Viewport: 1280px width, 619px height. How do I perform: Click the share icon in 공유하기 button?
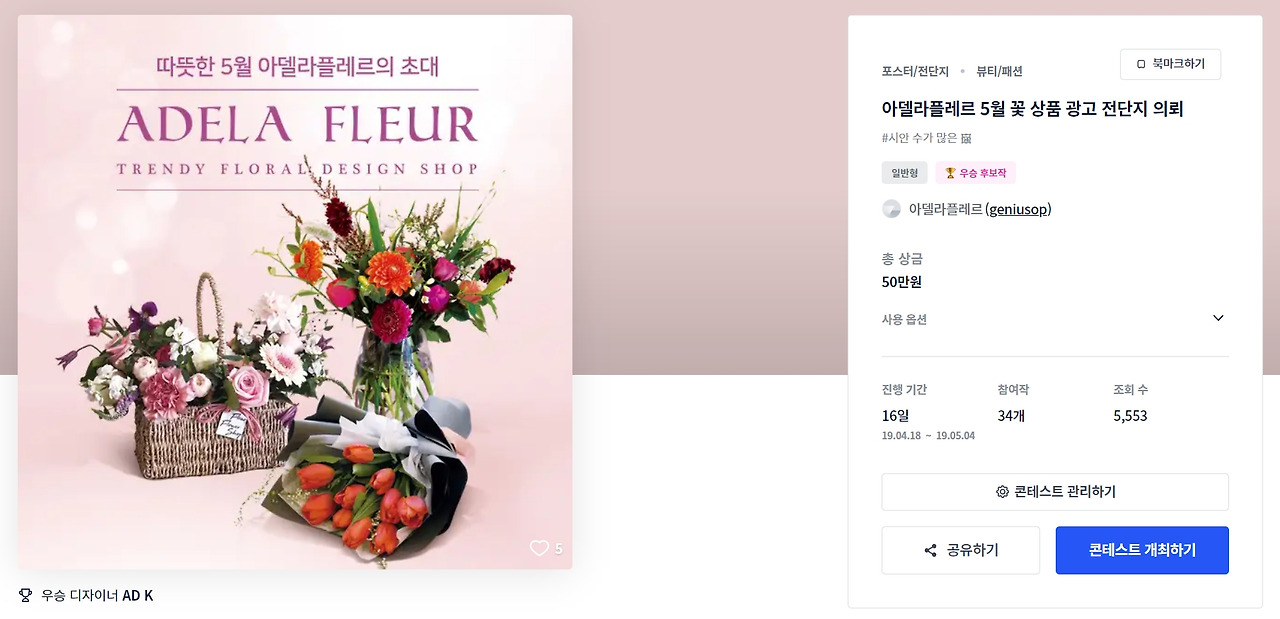[930, 551]
